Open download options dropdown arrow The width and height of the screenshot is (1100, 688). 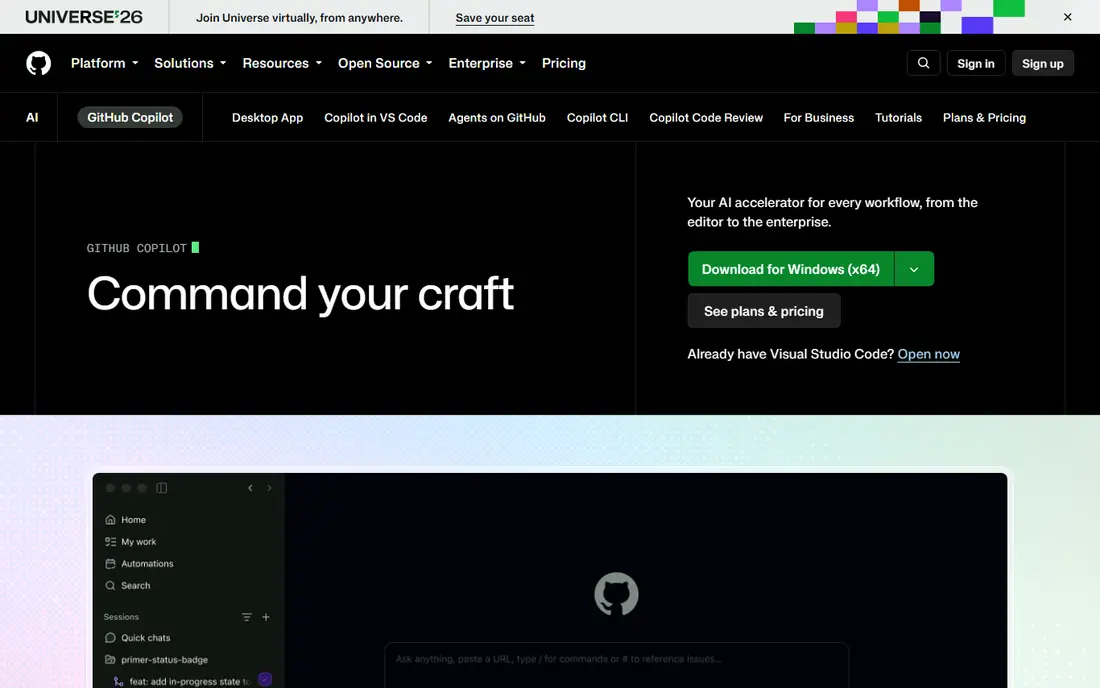[x=914, y=269]
